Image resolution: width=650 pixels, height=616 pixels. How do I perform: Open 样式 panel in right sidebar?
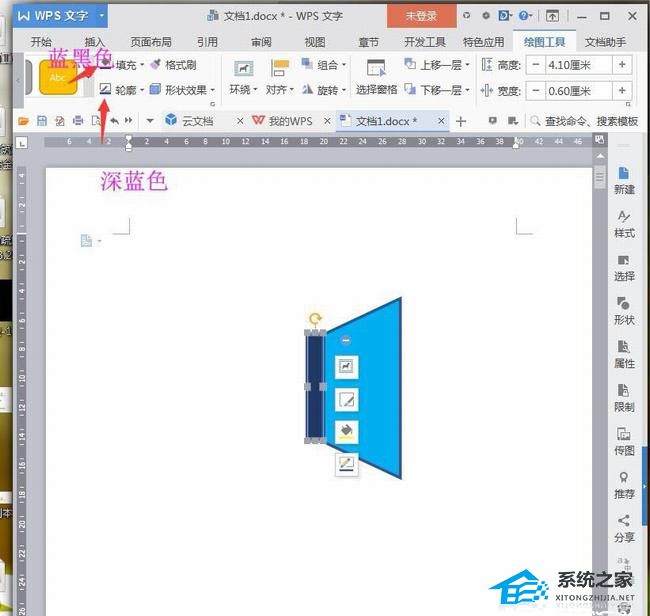(624, 224)
